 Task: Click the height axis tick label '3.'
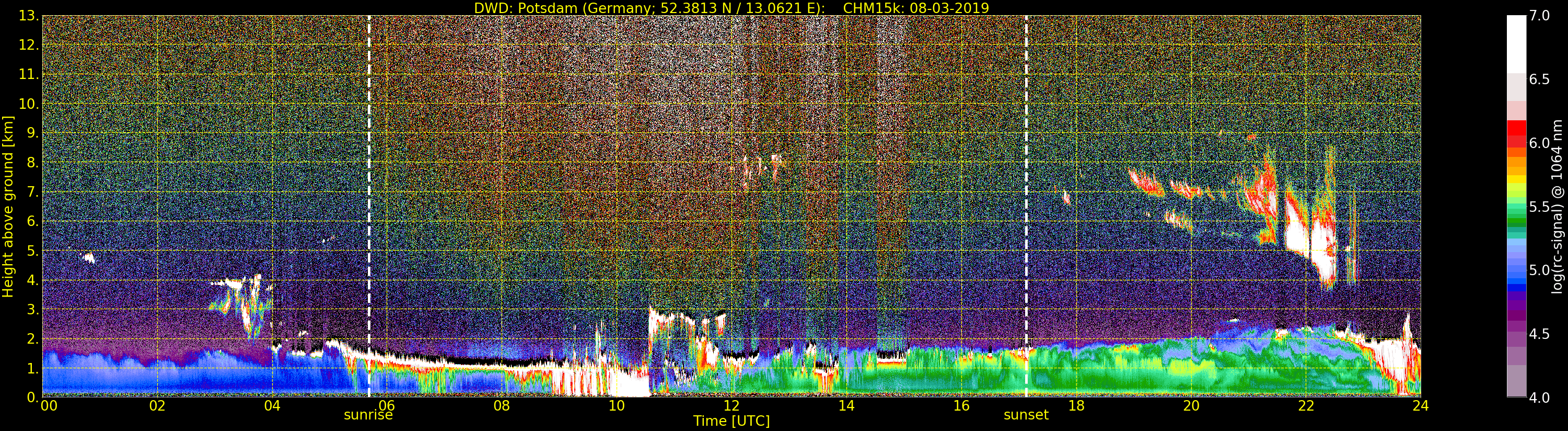33,309
